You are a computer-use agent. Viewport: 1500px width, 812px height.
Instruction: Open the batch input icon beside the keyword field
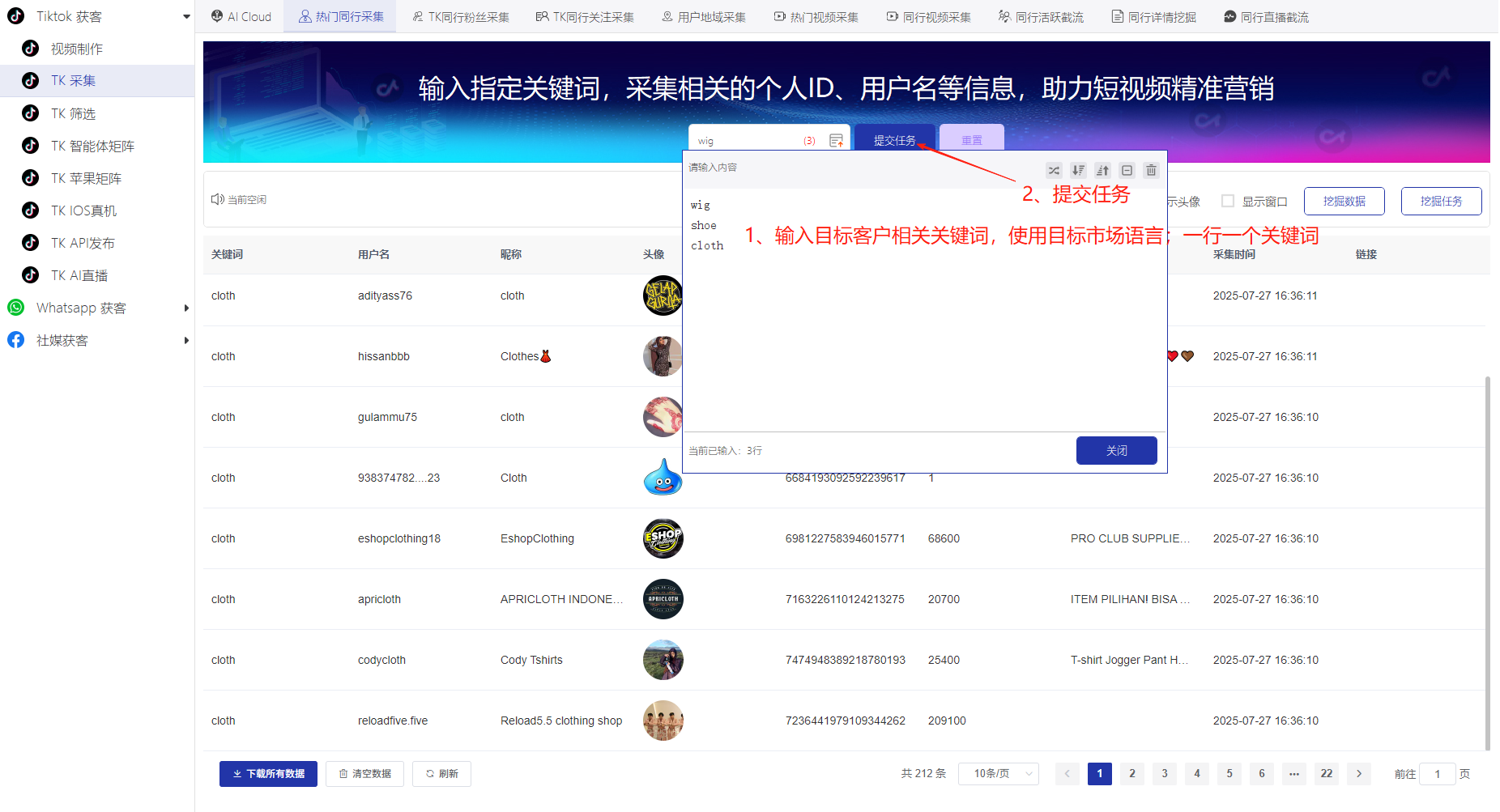point(837,139)
